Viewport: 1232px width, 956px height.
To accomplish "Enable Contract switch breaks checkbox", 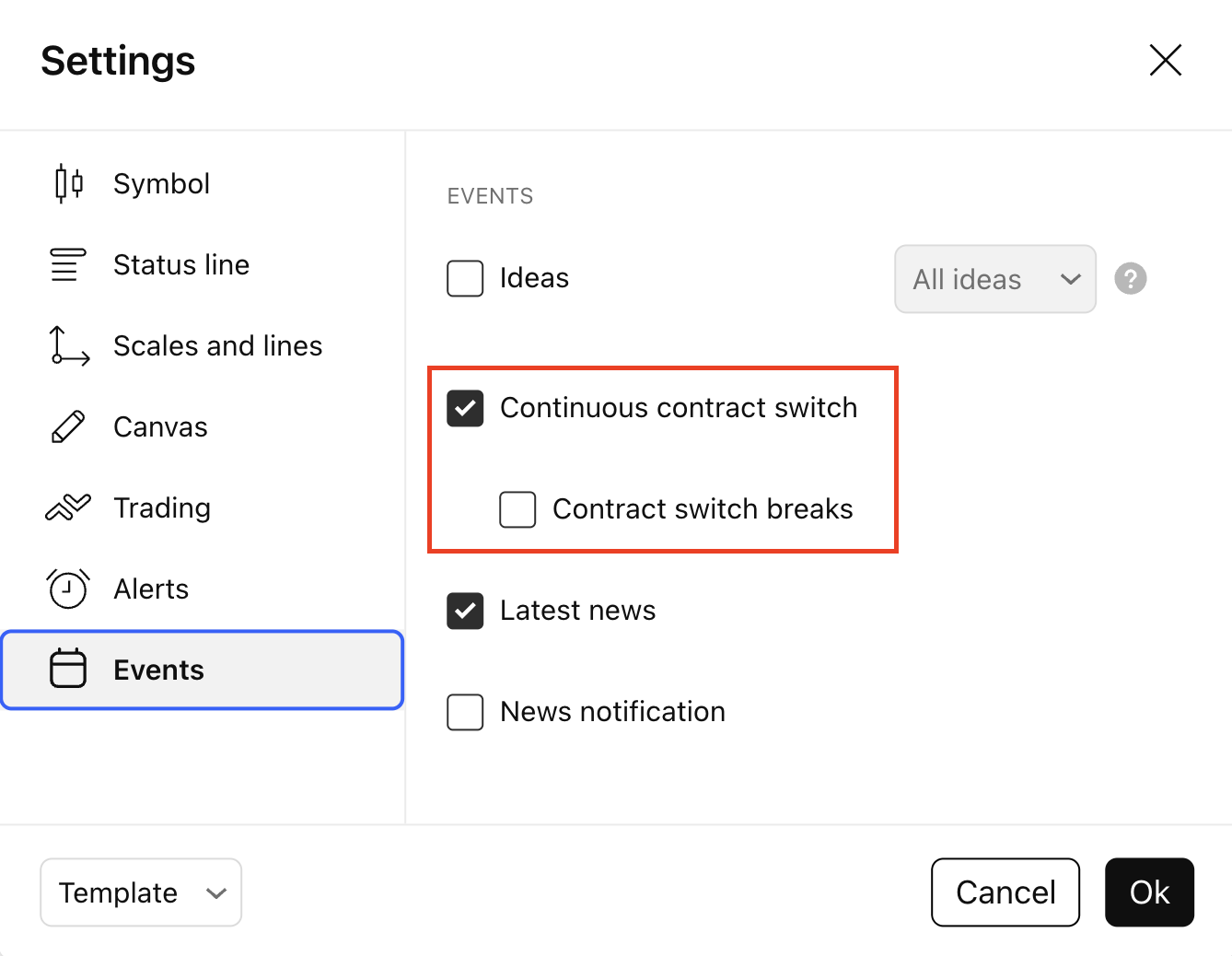I will click(517, 509).
